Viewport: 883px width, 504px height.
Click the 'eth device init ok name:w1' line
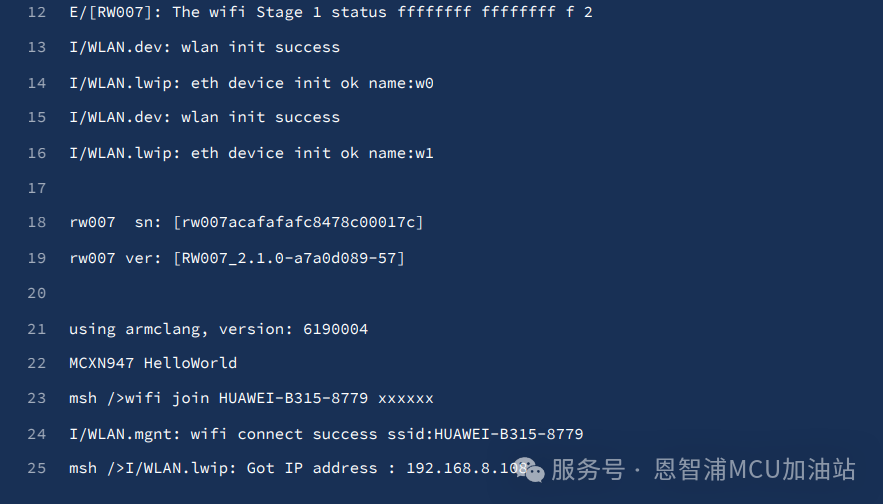[x=251, y=153]
